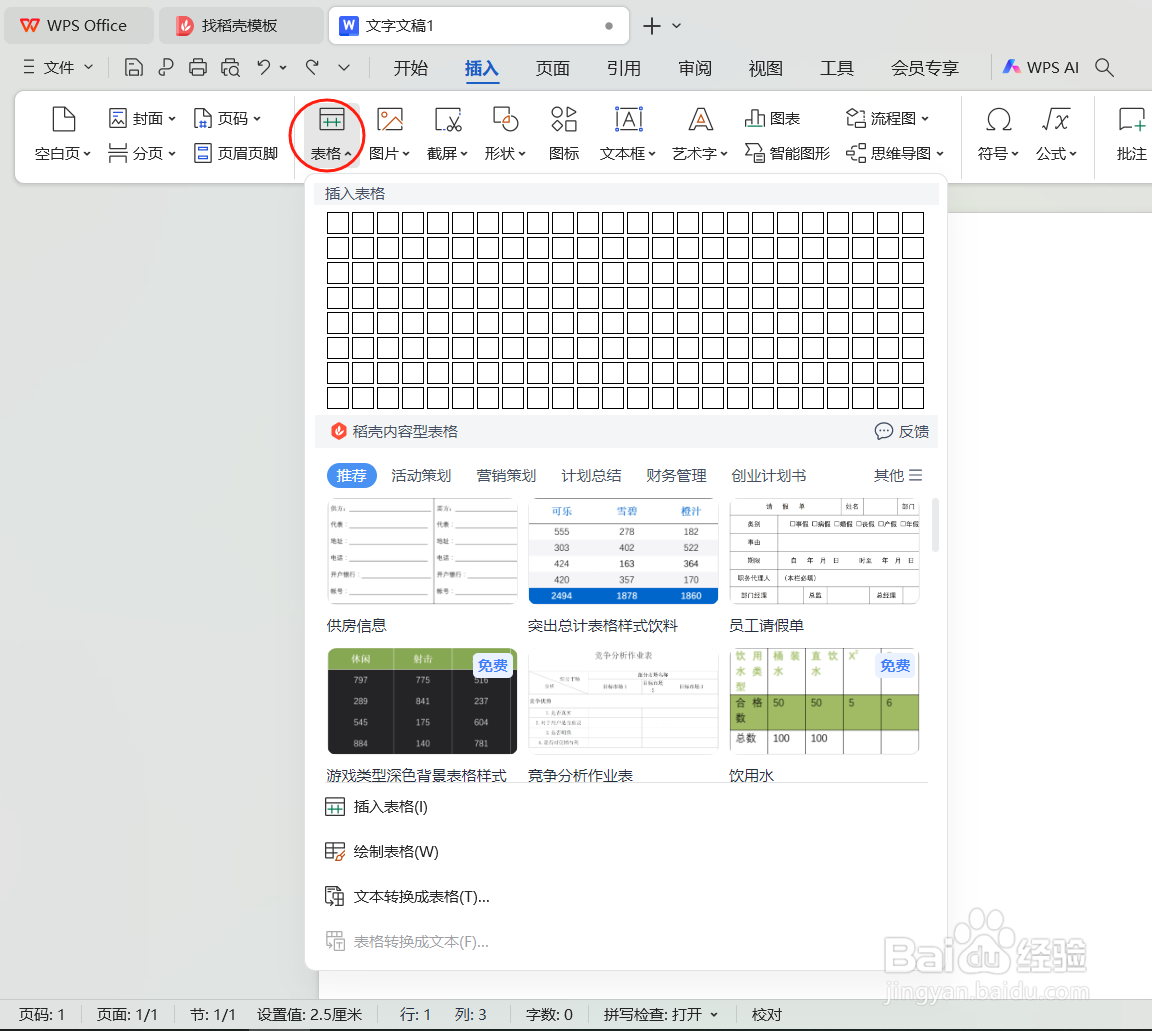The height and width of the screenshot is (1031, 1152).
Task: Switch to the 页面 ribbon tab
Action: [552, 68]
